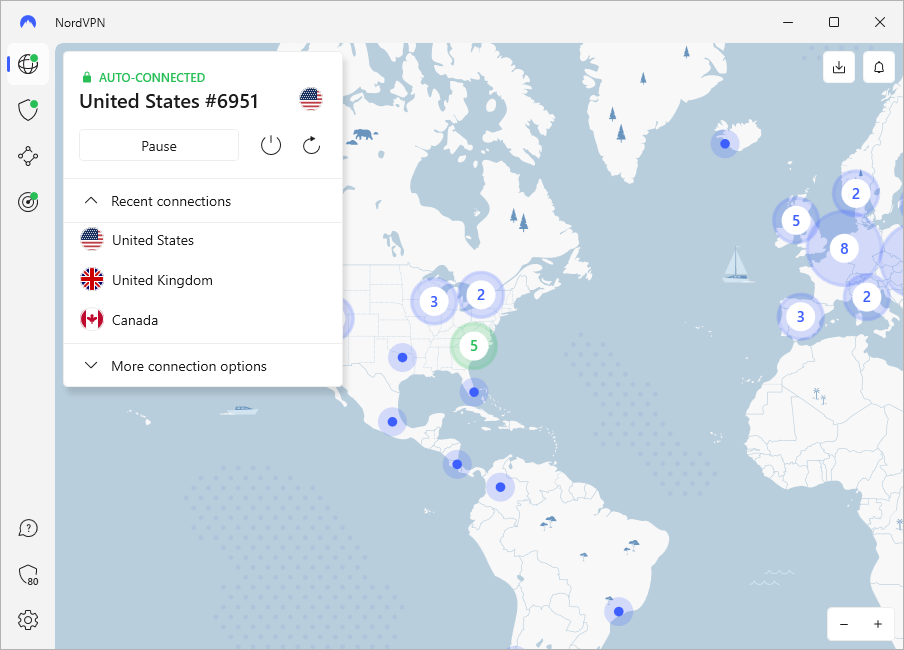The width and height of the screenshot is (904, 650).
Task: Open the Meshnet sidebar panel
Action: [27, 155]
